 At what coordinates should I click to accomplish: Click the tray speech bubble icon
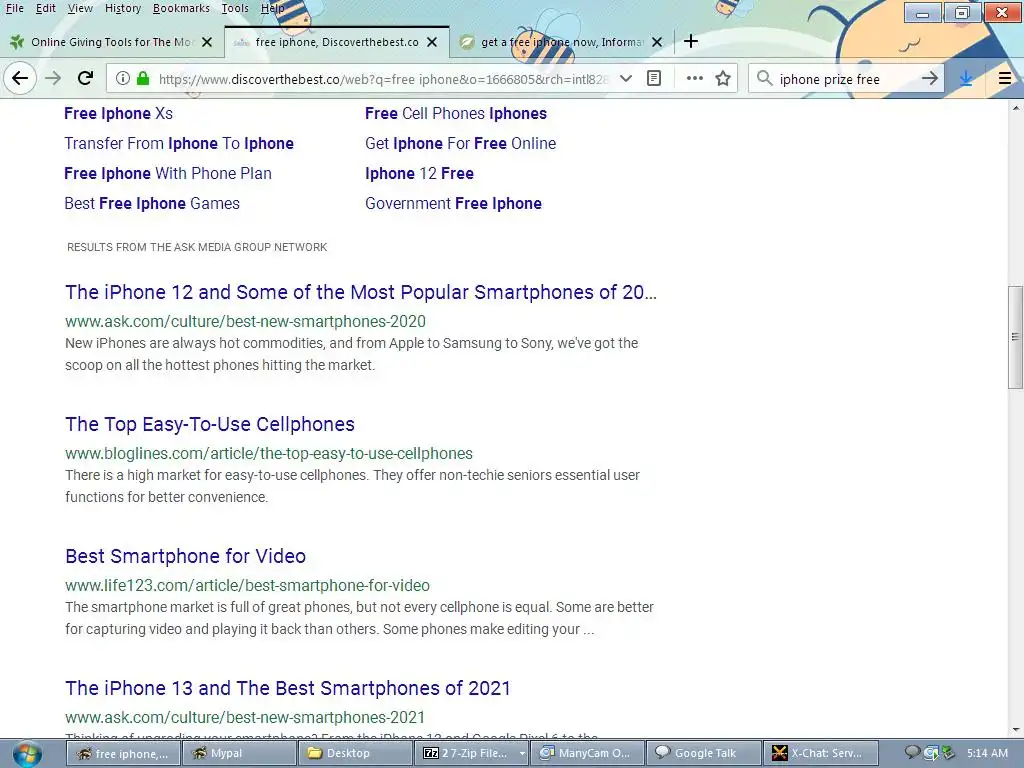click(x=912, y=753)
